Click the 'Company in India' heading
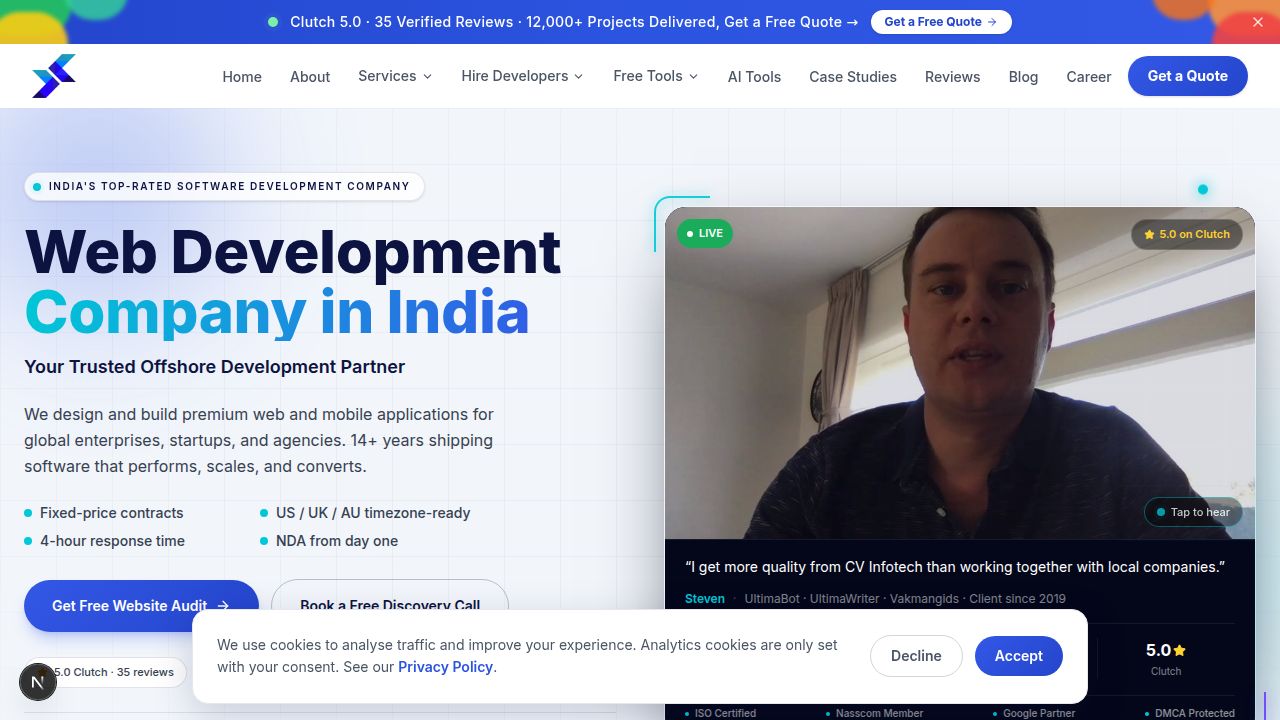The image size is (1280, 720). (x=277, y=312)
